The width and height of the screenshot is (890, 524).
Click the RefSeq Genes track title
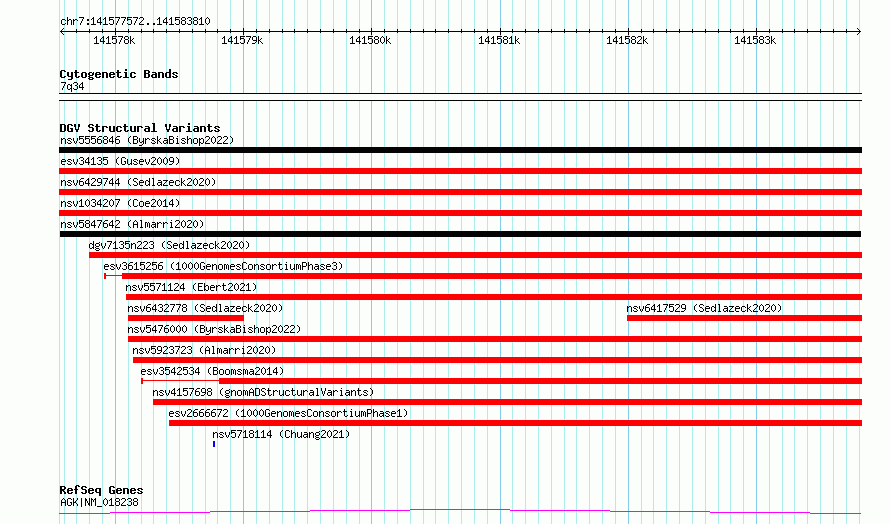tap(101, 490)
